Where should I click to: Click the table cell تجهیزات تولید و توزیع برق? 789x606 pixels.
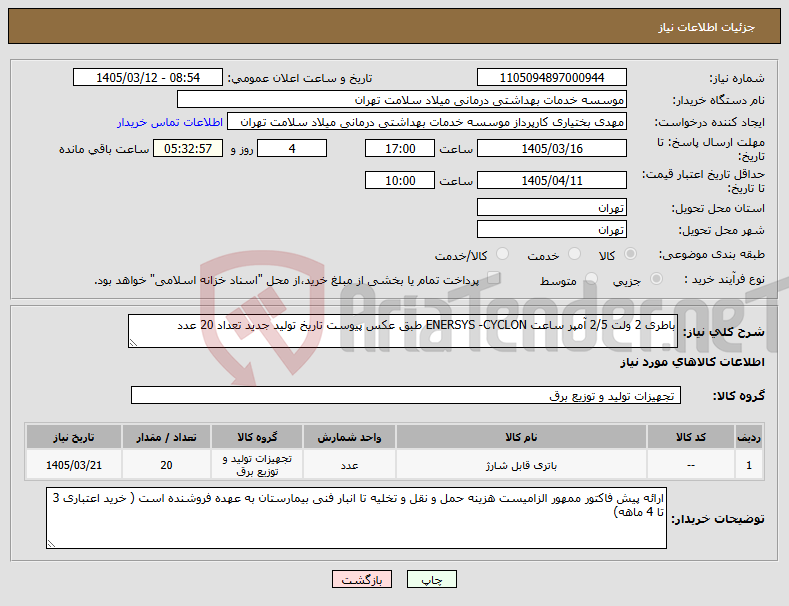click(x=257, y=465)
